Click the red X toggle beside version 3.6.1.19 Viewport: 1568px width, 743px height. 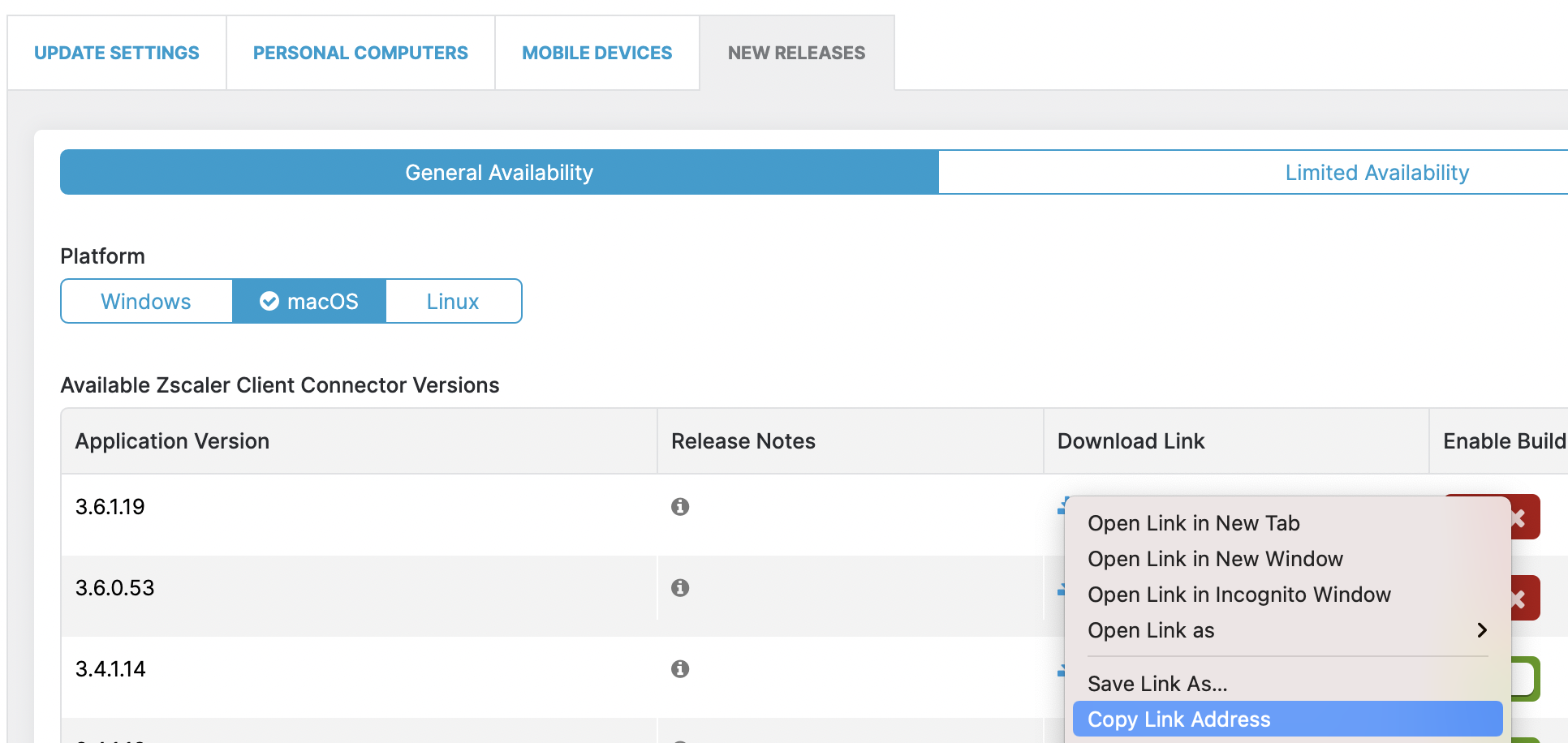click(x=1518, y=517)
